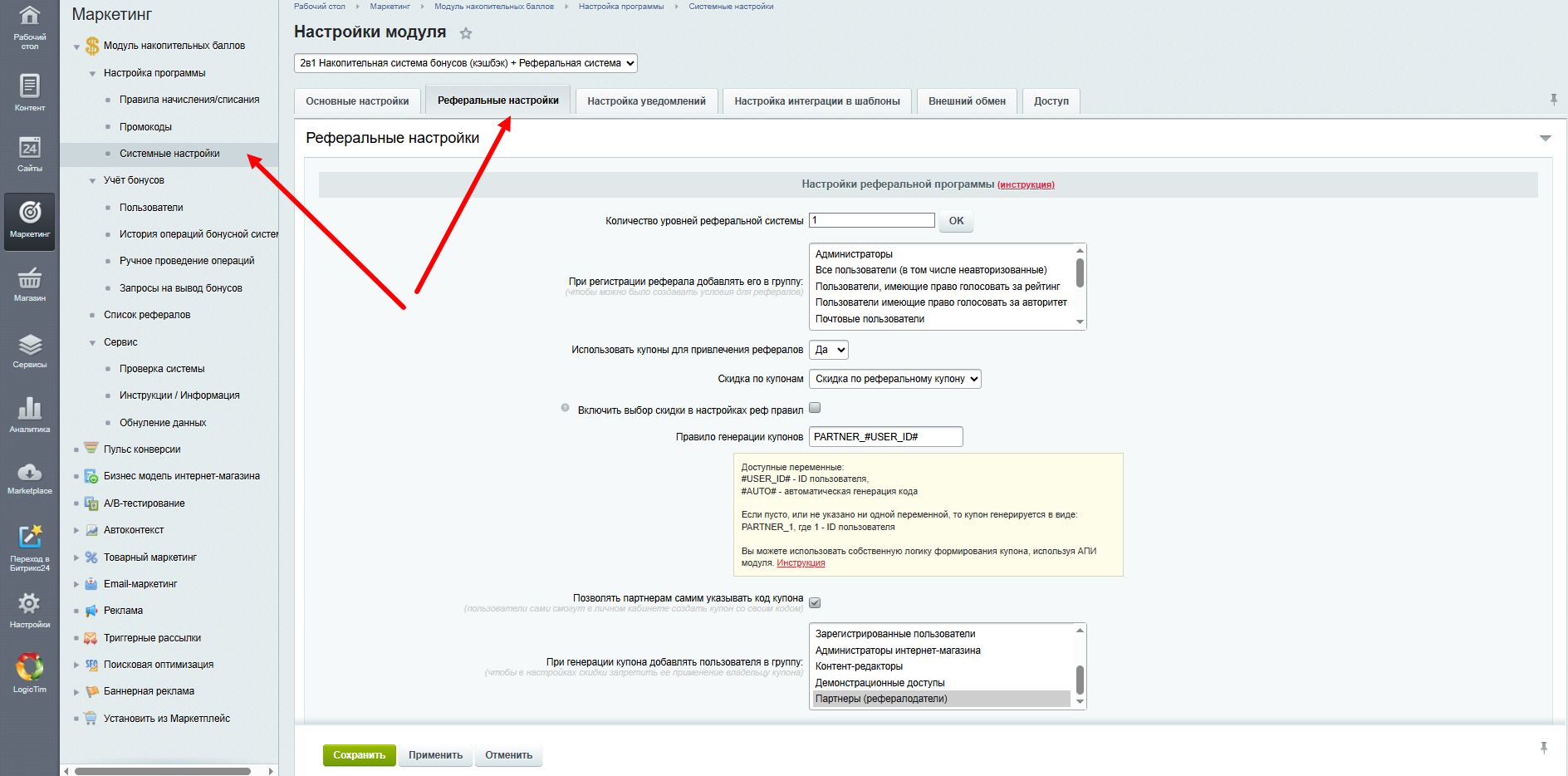
Task: Switch to the Настройка уведомлений tab
Action: click(646, 101)
